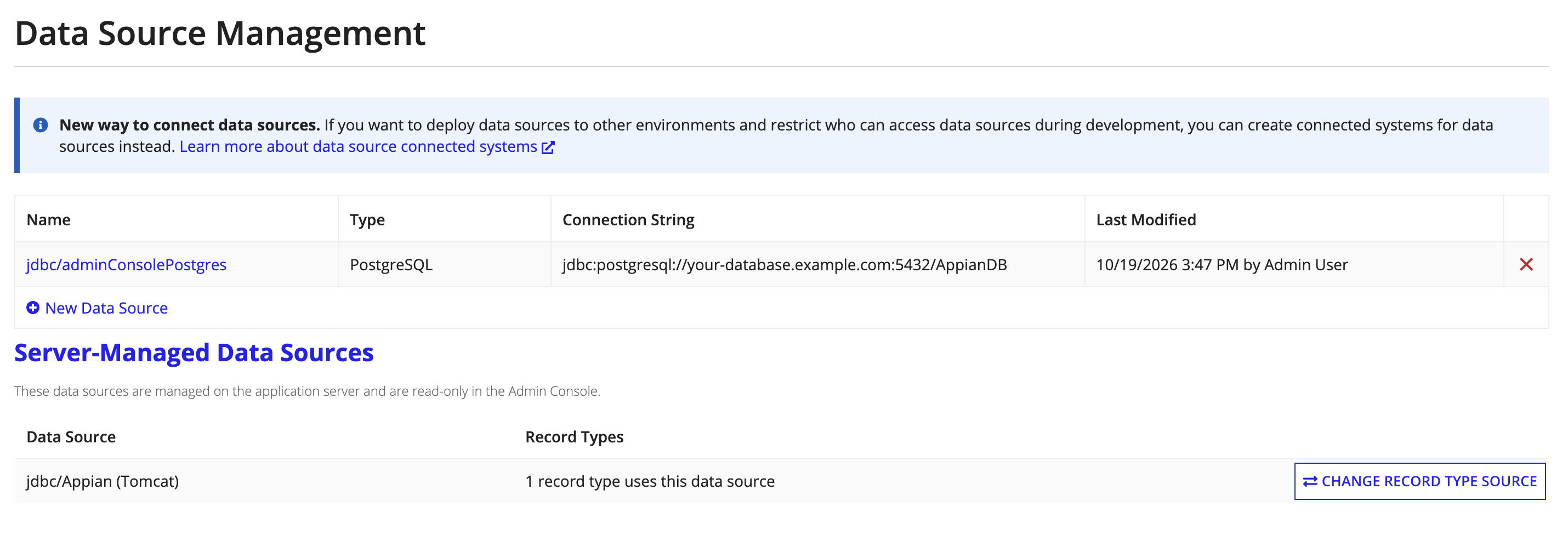This screenshot has width=1568, height=546.
Task: Click the Data Source column header
Action: coord(71,436)
